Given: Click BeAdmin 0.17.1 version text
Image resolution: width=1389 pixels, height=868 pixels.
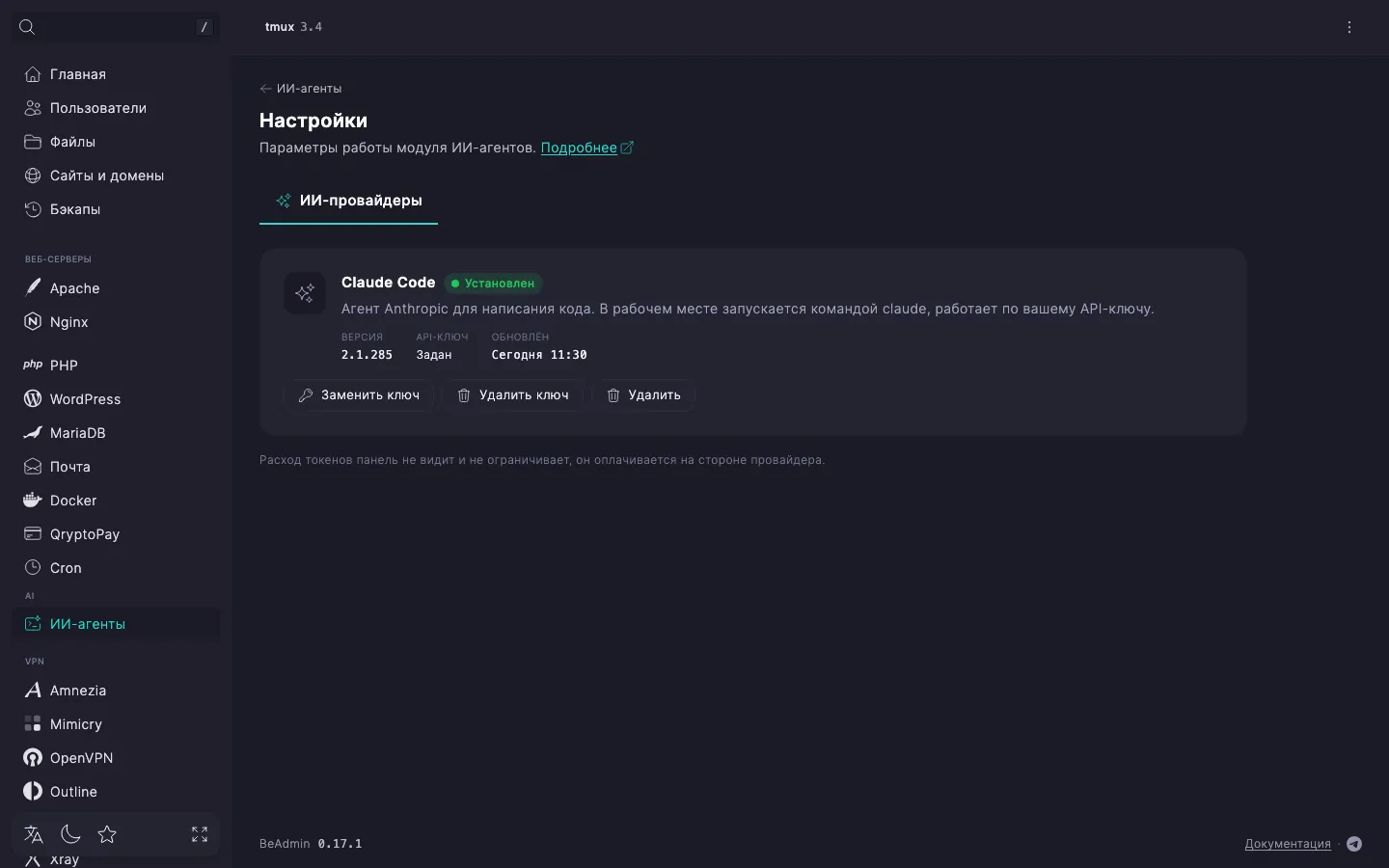Looking at the screenshot, I should (311, 844).
